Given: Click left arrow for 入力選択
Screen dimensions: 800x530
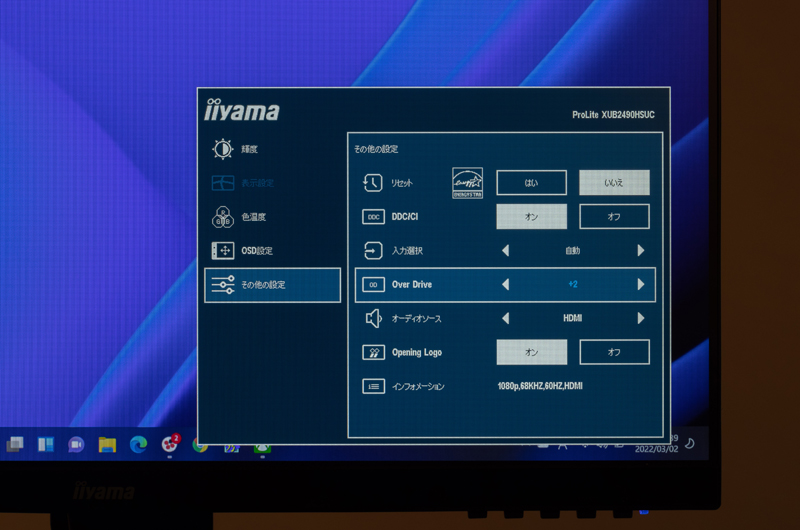Looking at the screenshot, I should tap(505, 250).
